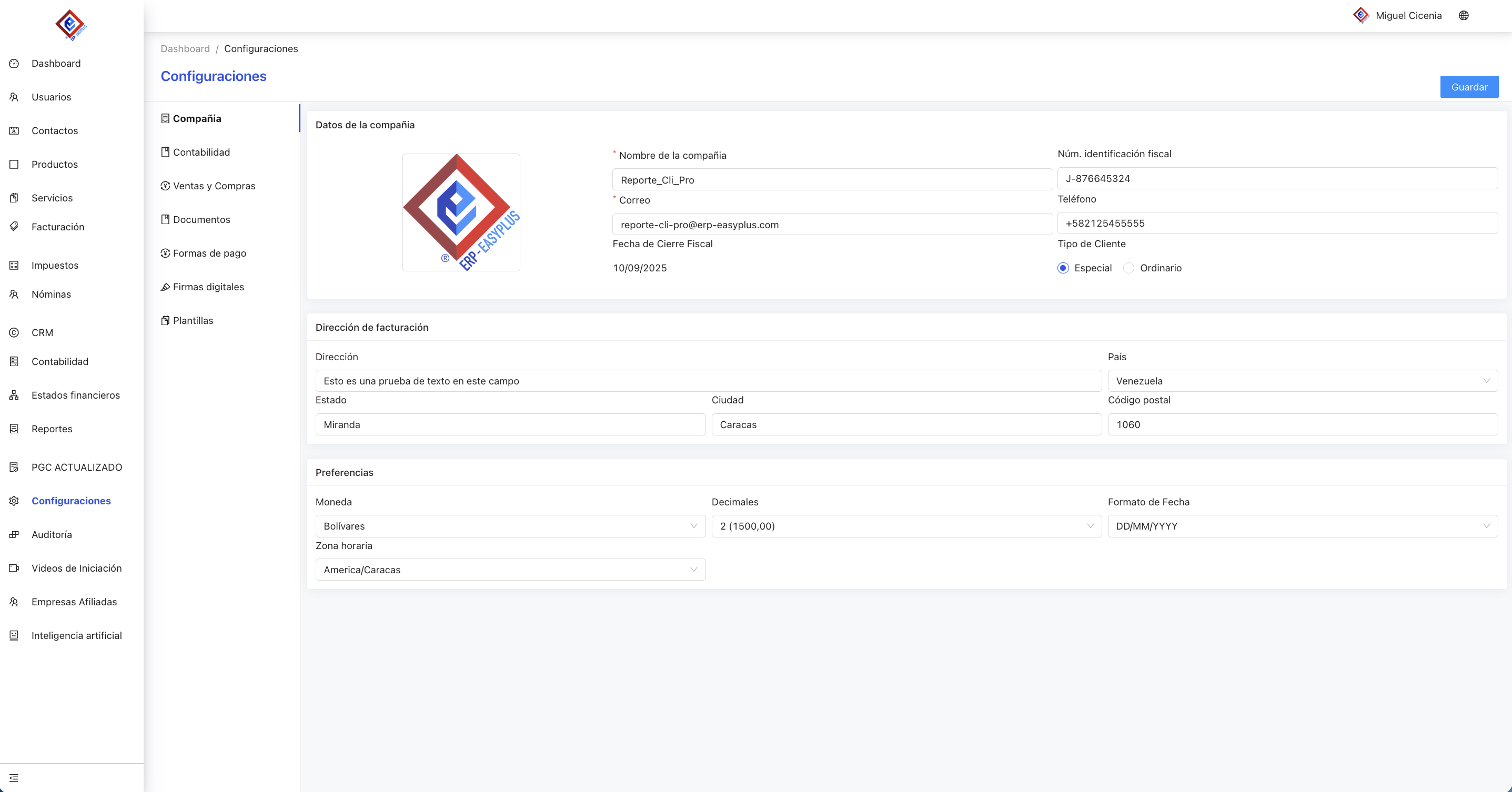Open the Firmas digitales settings tab
Viewport: 1512px width, 792px height.
tap(208, 287)
